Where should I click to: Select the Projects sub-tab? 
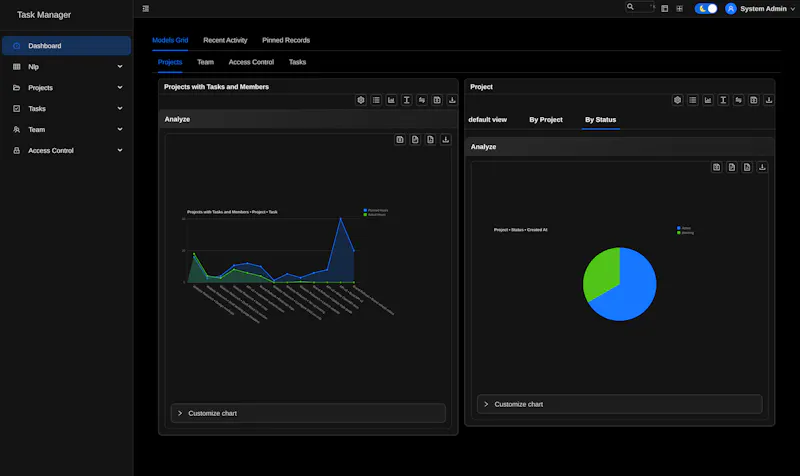[170, 62]
